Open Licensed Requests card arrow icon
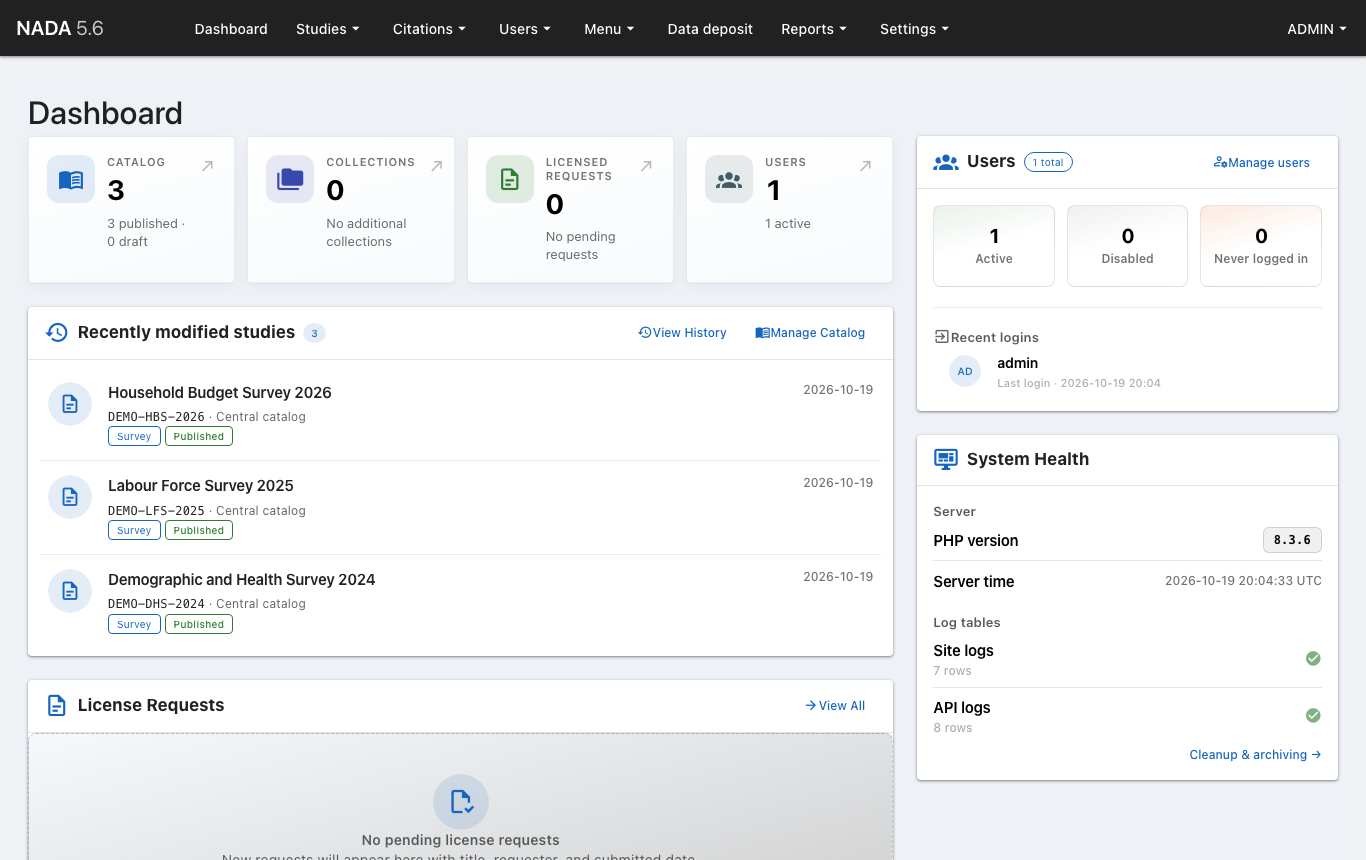This screenshot has height=860, width=1366. point(646,166)
